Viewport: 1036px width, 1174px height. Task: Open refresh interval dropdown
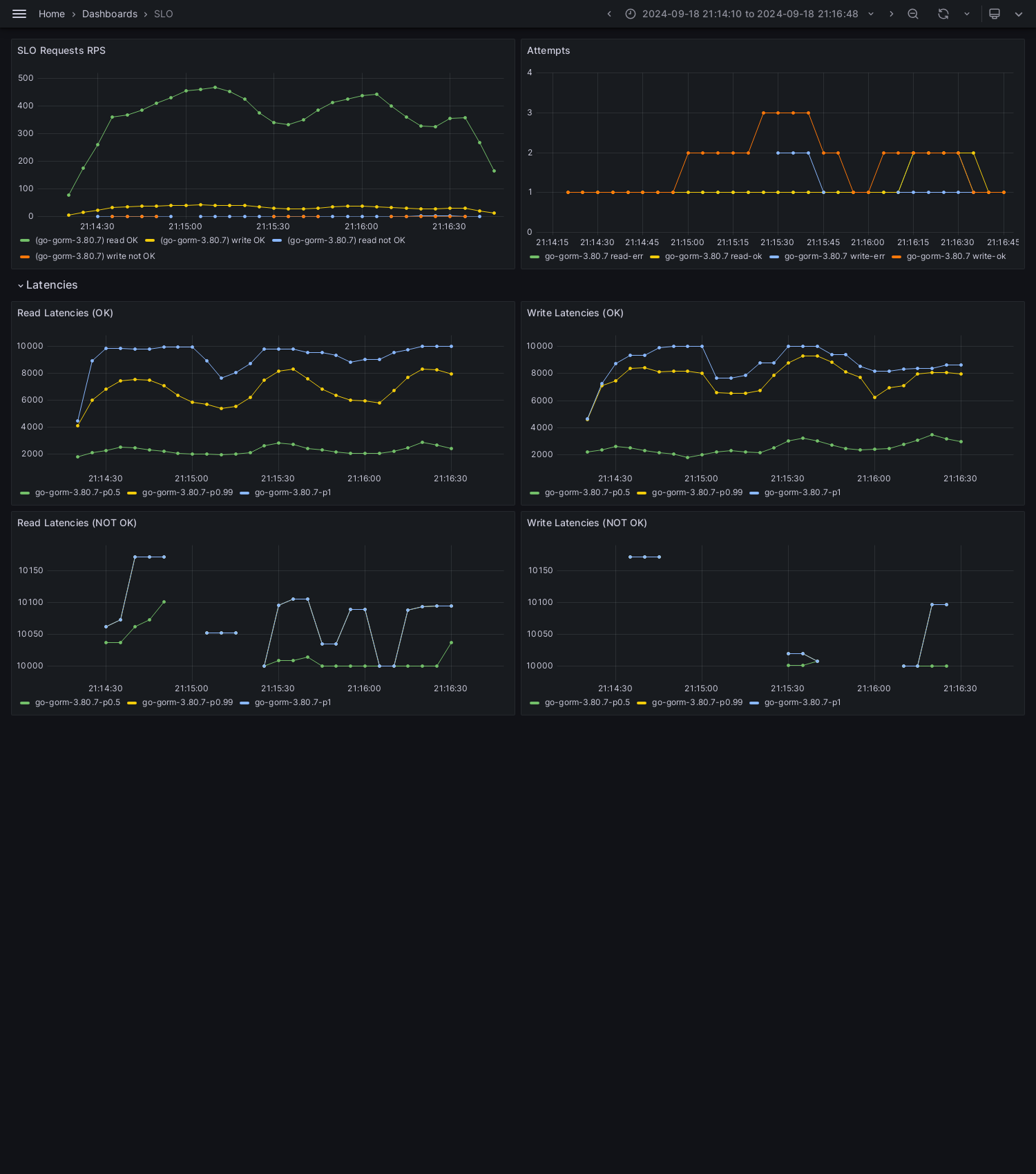pyautogui.click(x=967, y=14)
